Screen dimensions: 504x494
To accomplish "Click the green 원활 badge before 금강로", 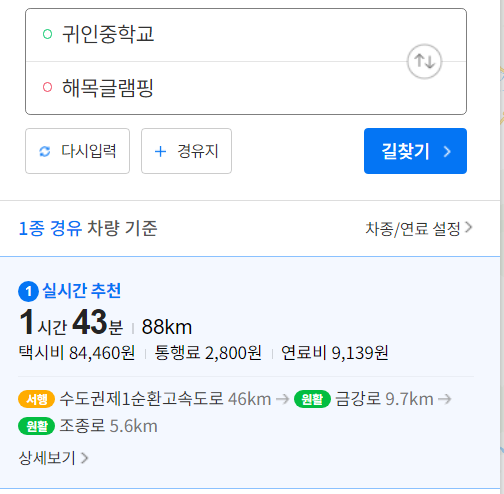I will tap(312, 399).
